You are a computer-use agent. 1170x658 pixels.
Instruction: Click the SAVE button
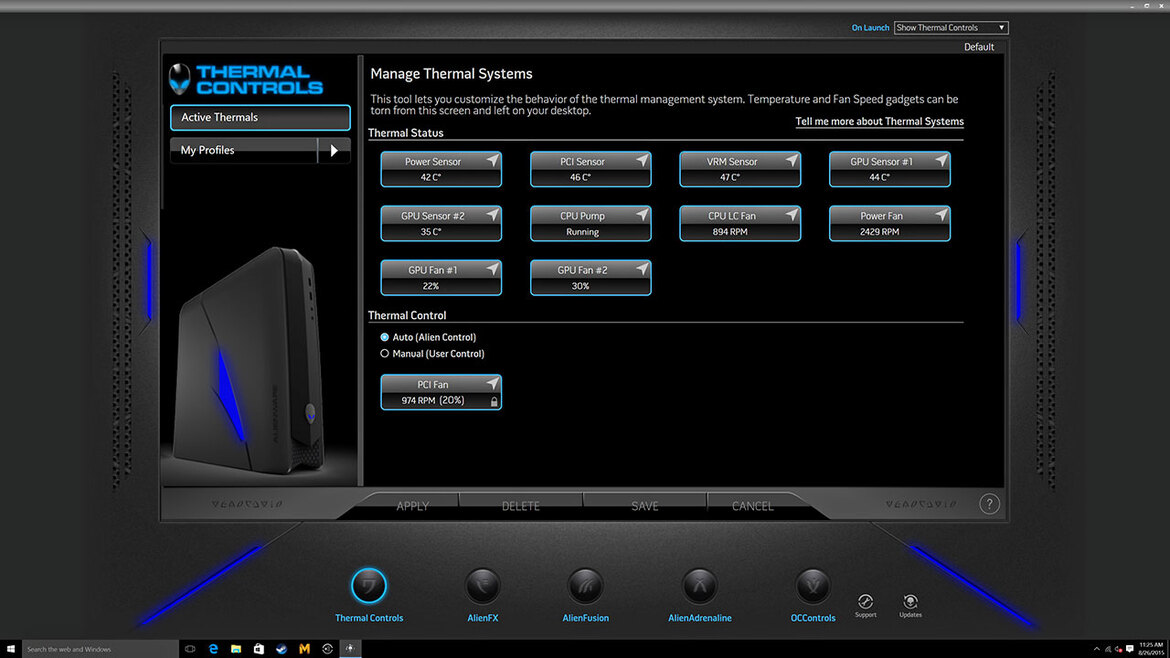645,506
